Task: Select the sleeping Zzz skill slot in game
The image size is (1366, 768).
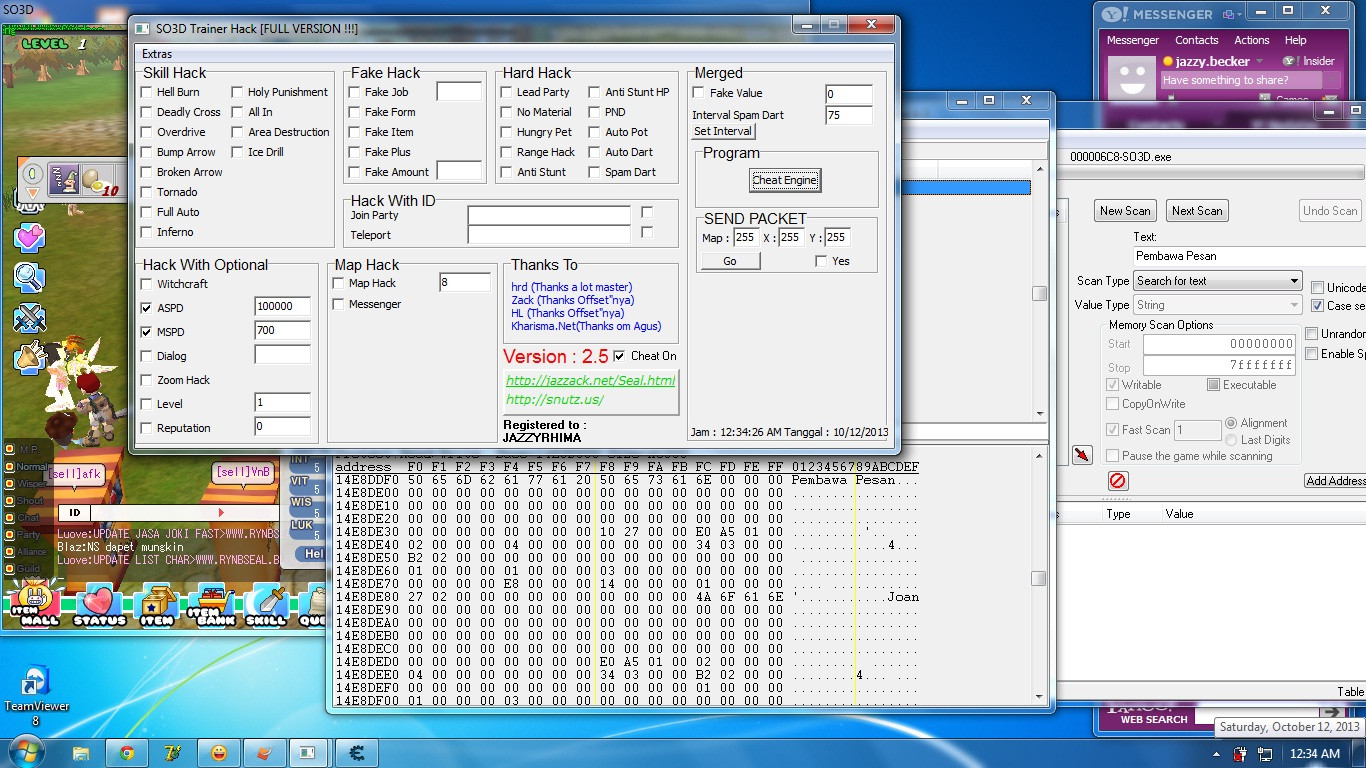Action: 63,177
